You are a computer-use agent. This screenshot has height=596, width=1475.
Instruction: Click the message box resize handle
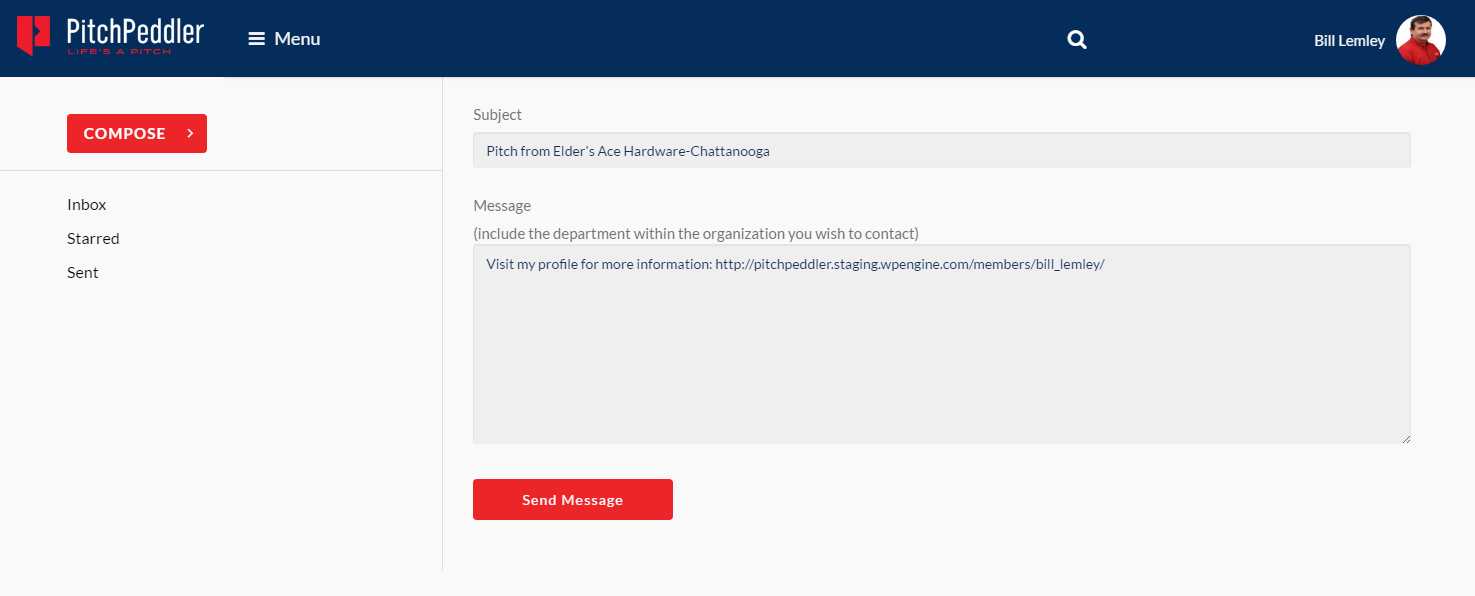click(x=1405, y=437)
